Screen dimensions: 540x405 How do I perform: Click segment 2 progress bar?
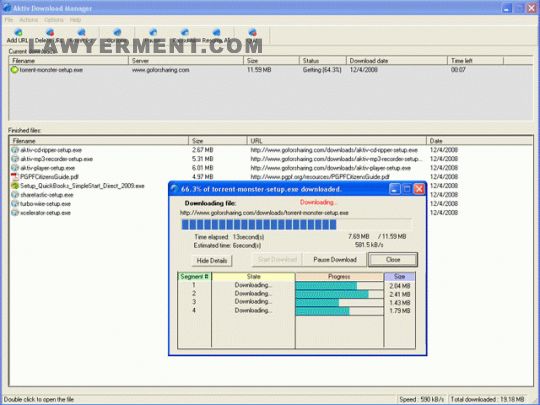339,294
